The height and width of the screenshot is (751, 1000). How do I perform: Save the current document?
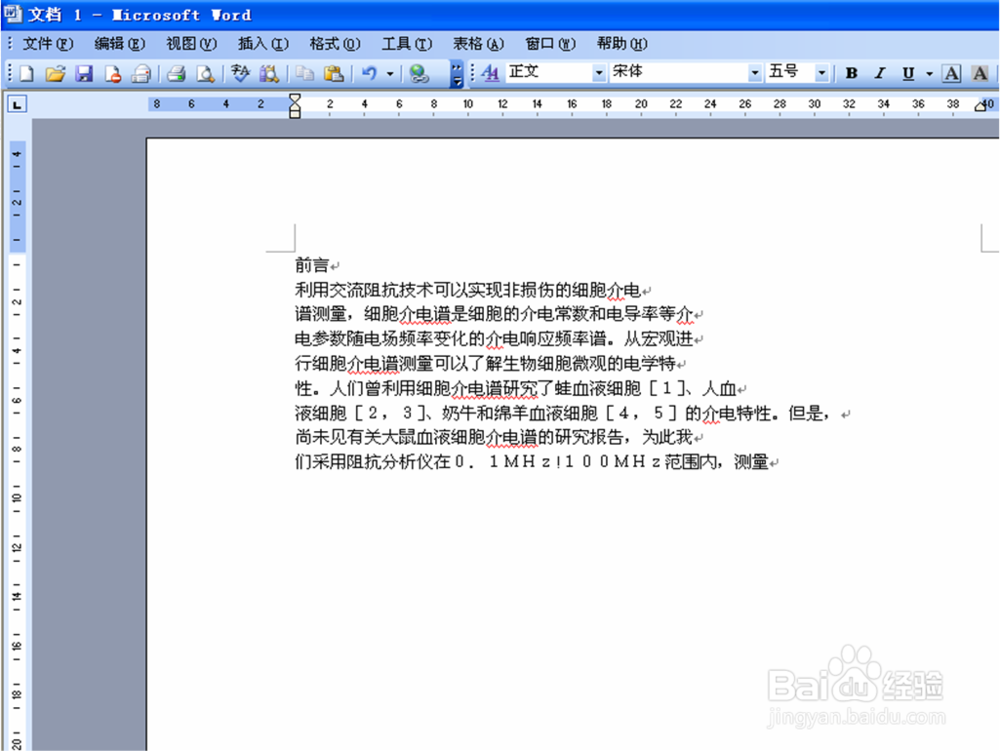85,72
